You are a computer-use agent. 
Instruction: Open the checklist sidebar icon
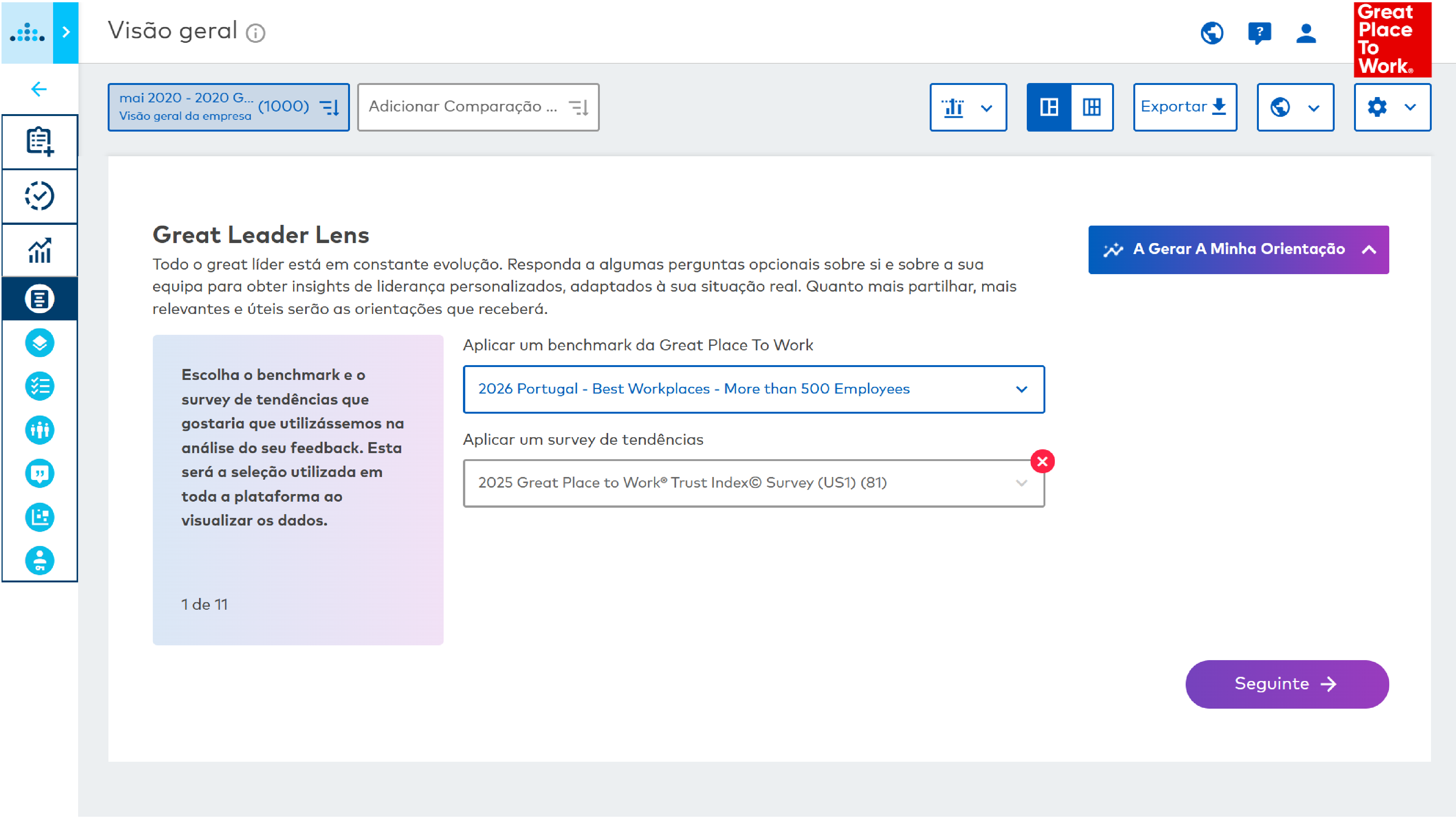click(39, 387)
